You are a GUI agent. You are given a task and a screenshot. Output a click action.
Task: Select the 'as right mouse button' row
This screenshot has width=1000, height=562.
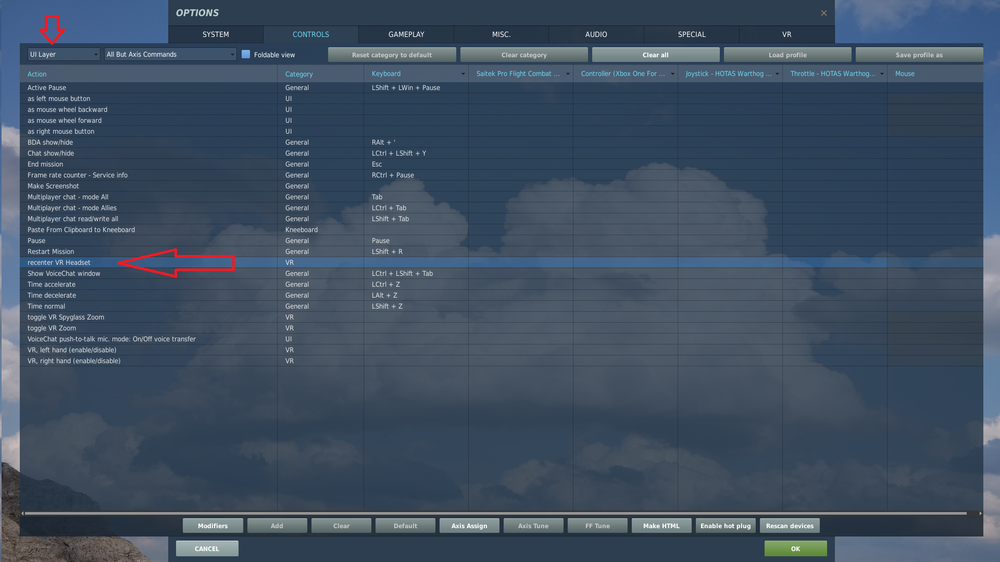tap(501, 131)
